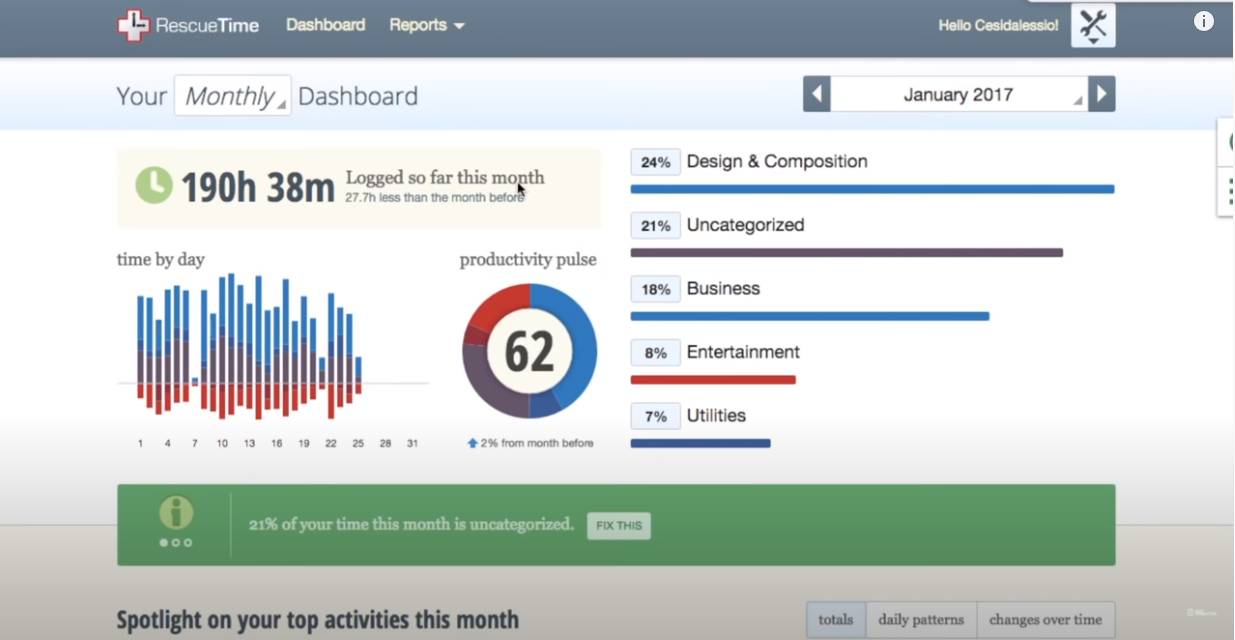1235x640 pixels.
Task: Open the settings wrench icon
Action: [1092, 25]
